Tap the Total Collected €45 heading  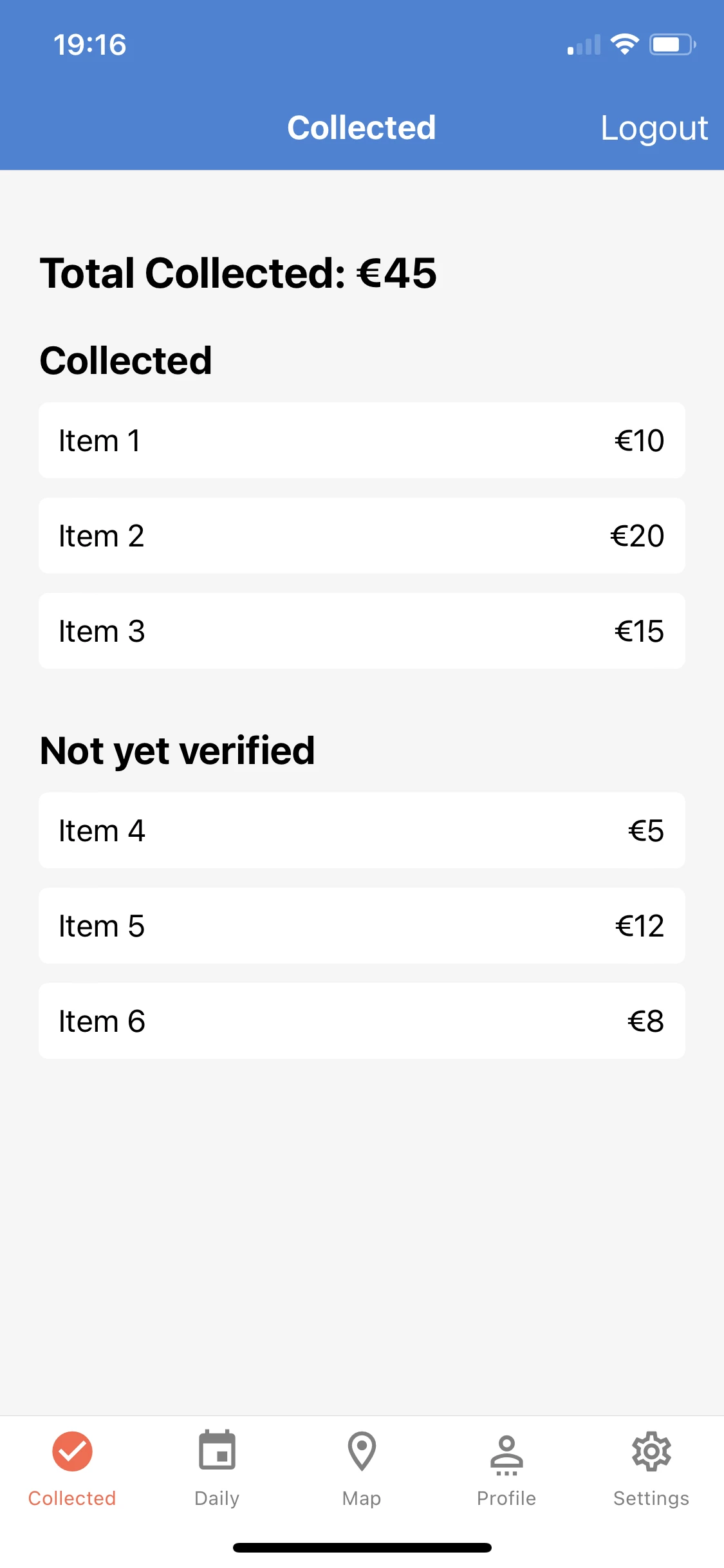pos(238,273)
